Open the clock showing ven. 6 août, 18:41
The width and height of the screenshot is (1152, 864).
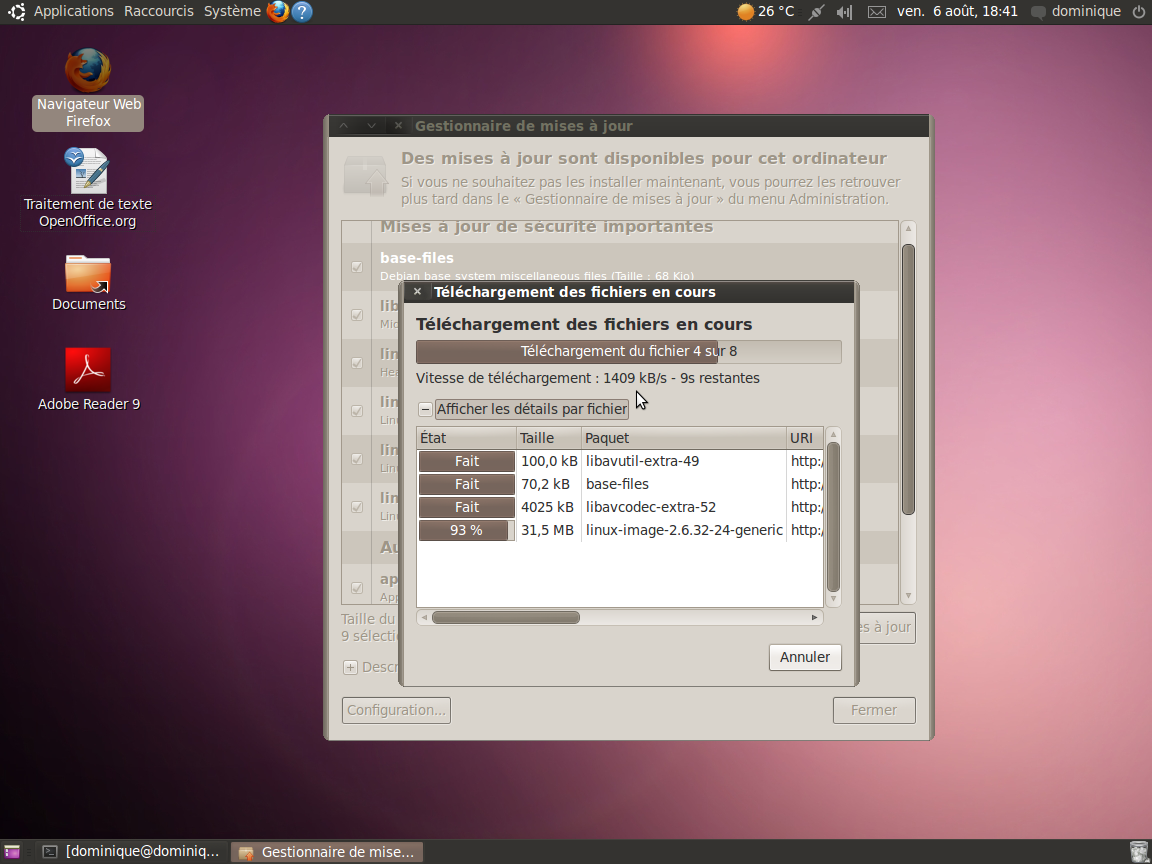[957, 11]
